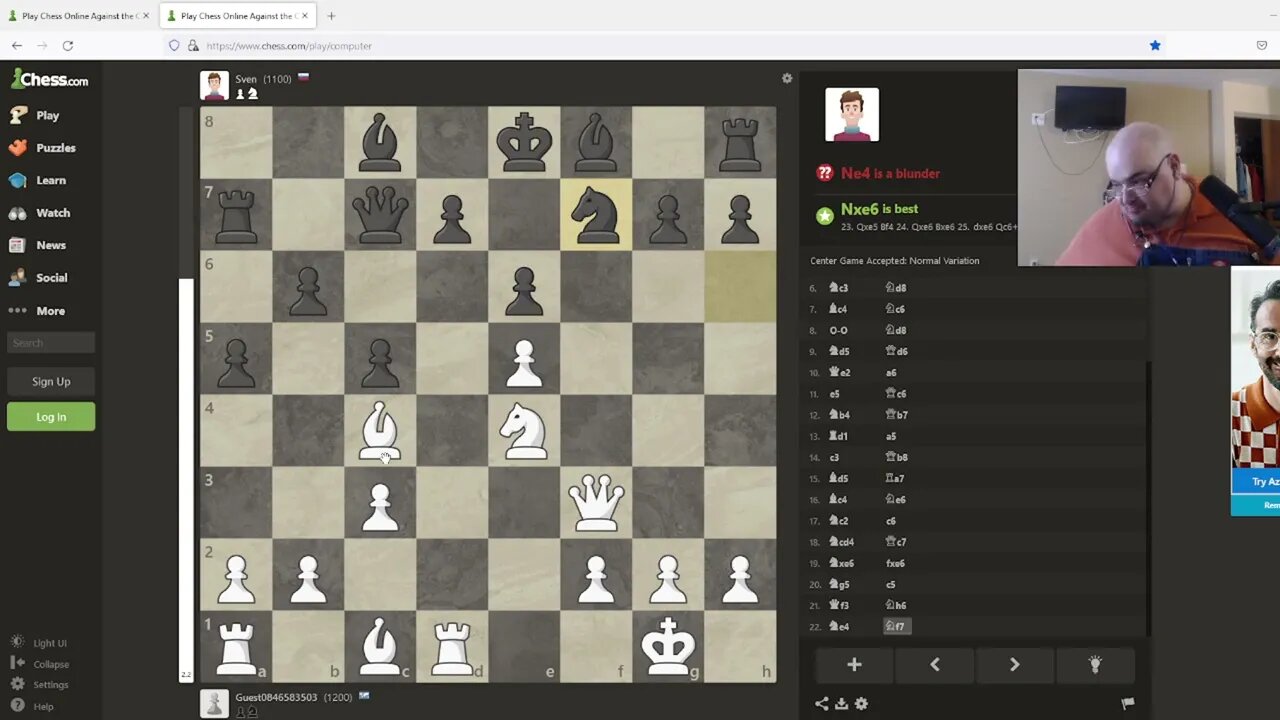
Task: Switch to the first Play Chess Online browser tab
Action: click(78, 16)
